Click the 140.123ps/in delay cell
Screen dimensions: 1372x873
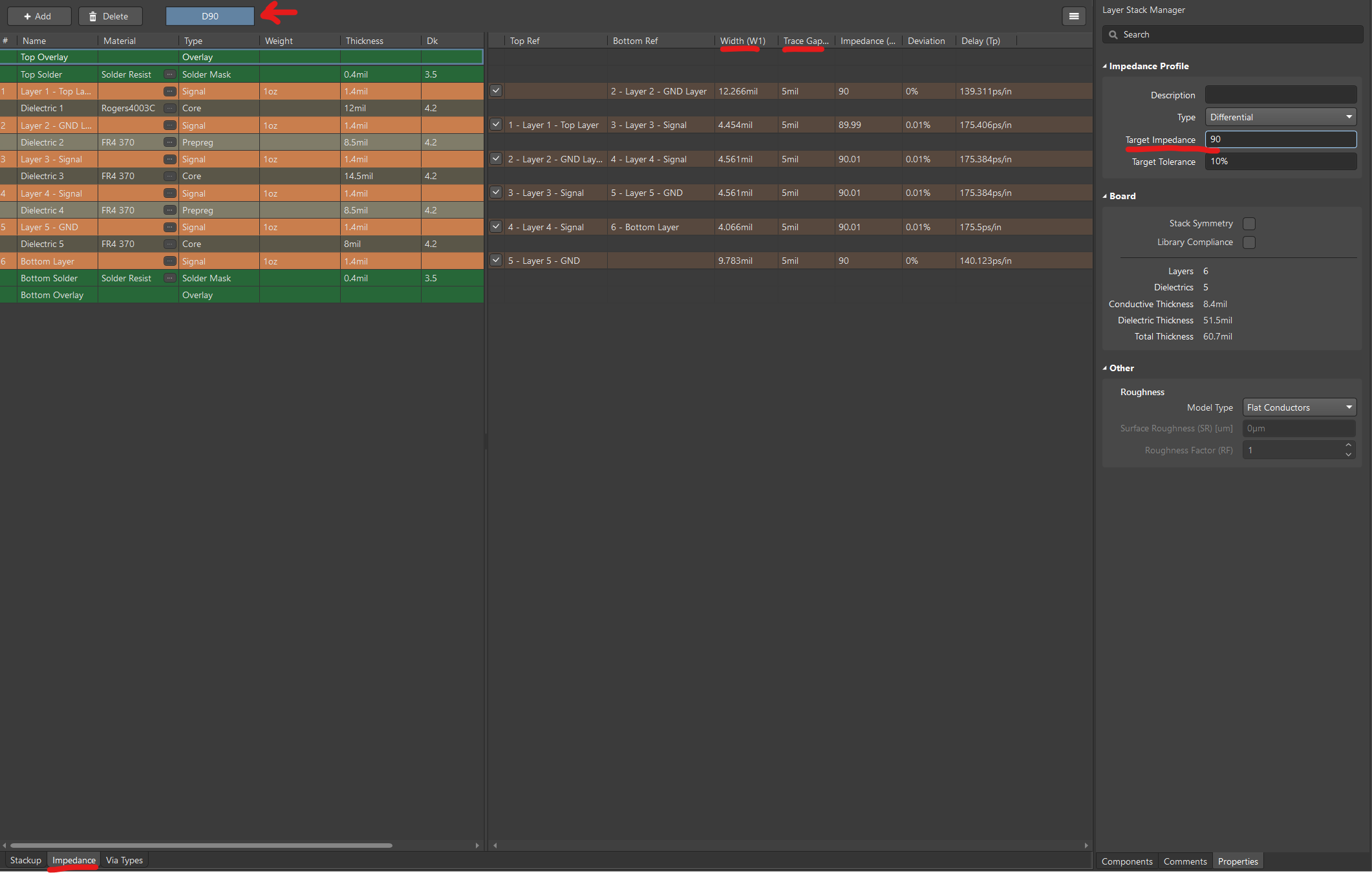tap(985, 261)
